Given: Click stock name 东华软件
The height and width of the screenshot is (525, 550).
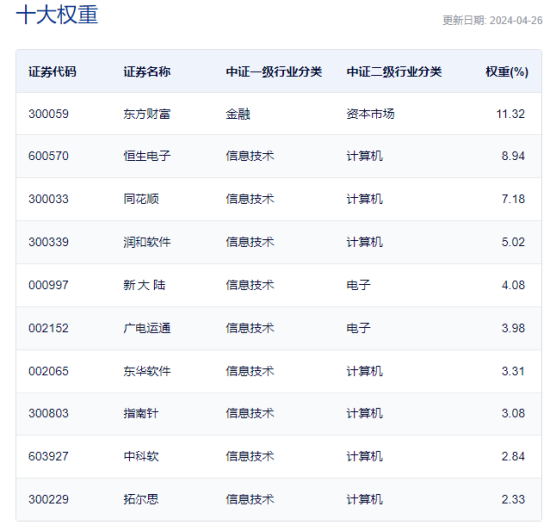Looking at the screenshot, I should click(x=147, y=371).
